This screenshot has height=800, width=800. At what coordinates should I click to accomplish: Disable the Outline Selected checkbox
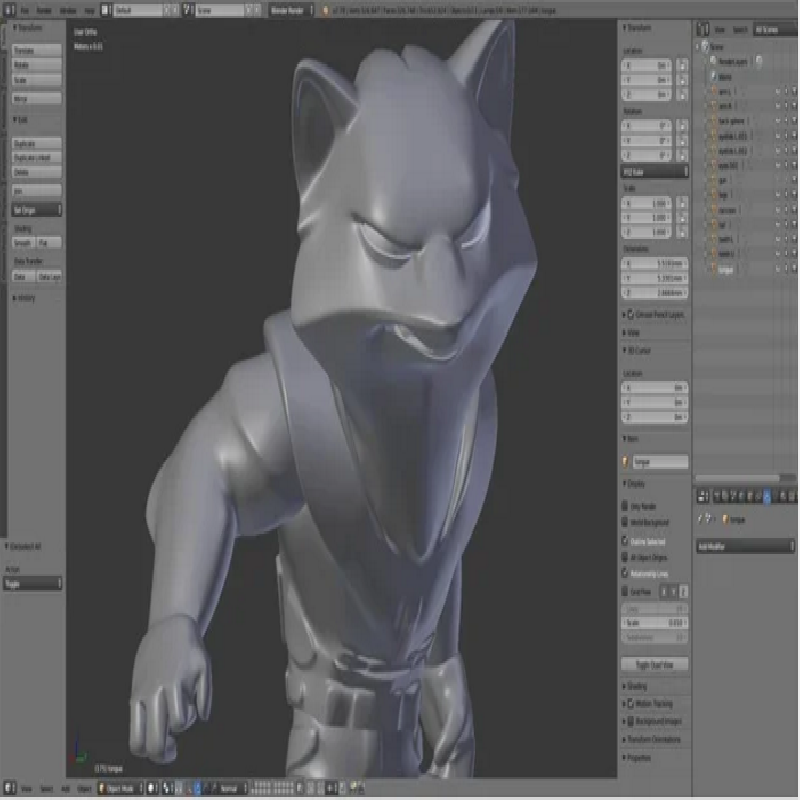626,540
